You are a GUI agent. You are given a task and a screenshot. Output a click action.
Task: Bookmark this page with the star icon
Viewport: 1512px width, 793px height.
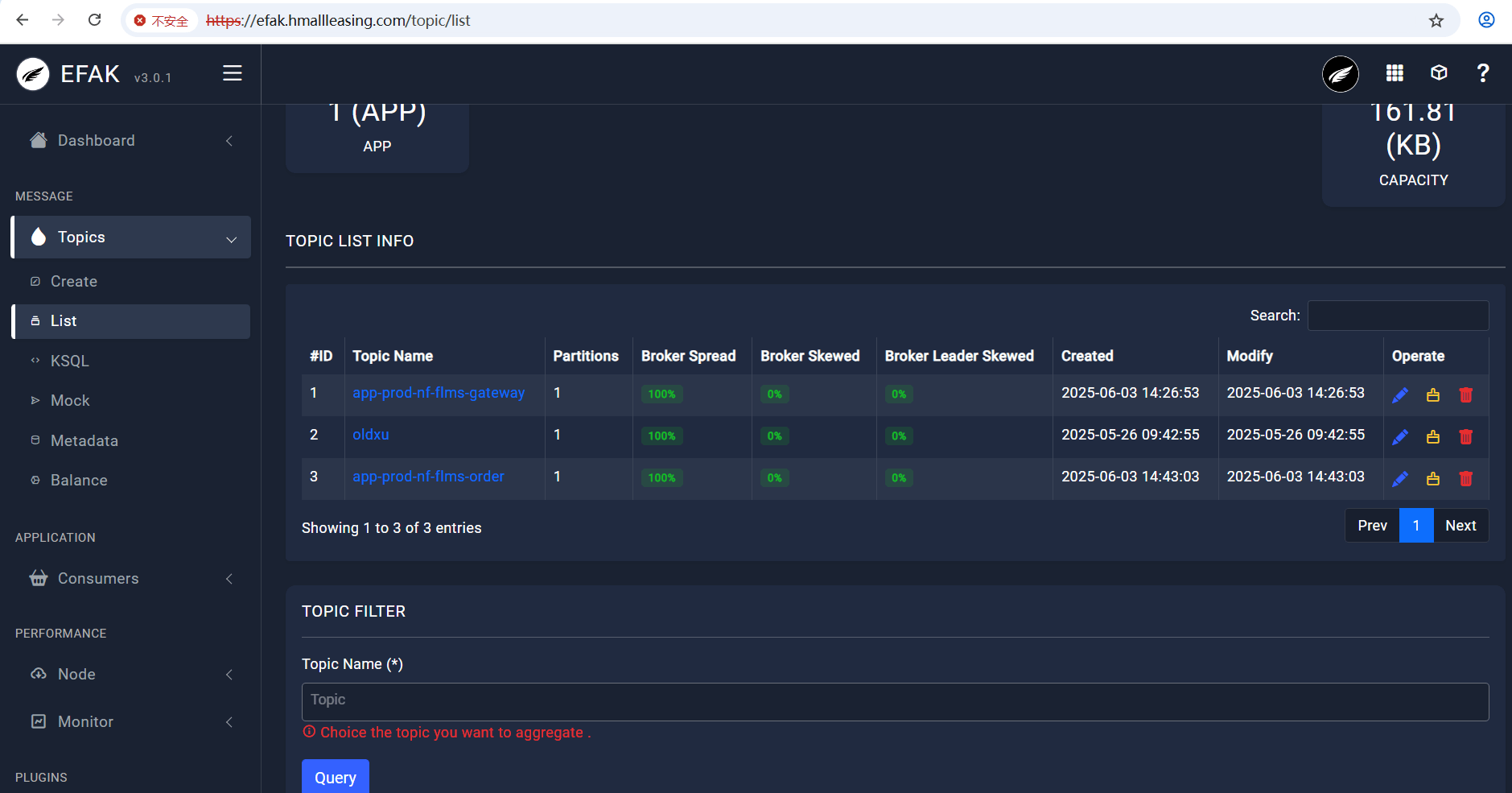[x=1436, y=21]
